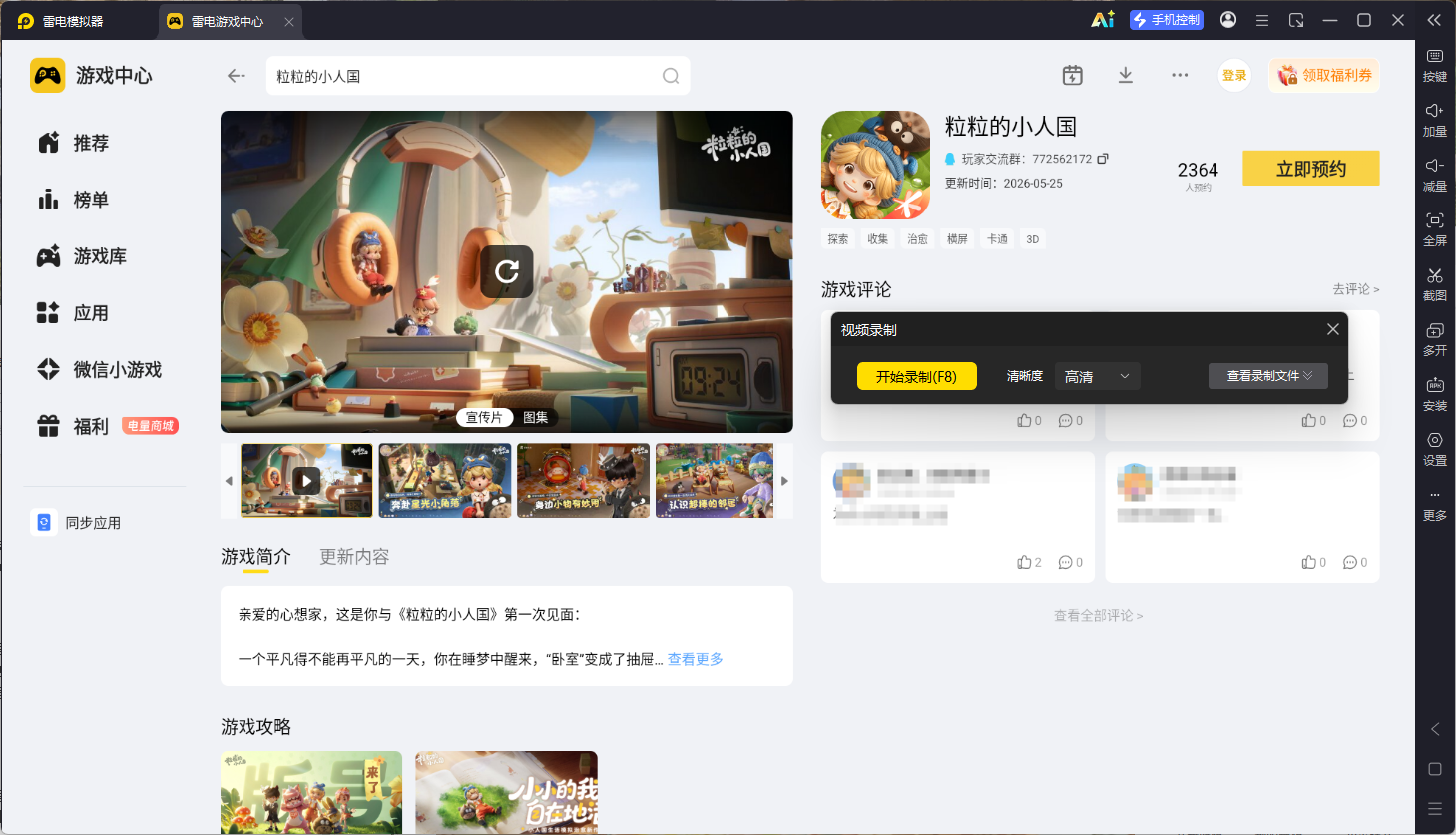Select the video thumbnail with play button
The width and height of the screenshot is (1456, 835).
click(x=307, y=481)
